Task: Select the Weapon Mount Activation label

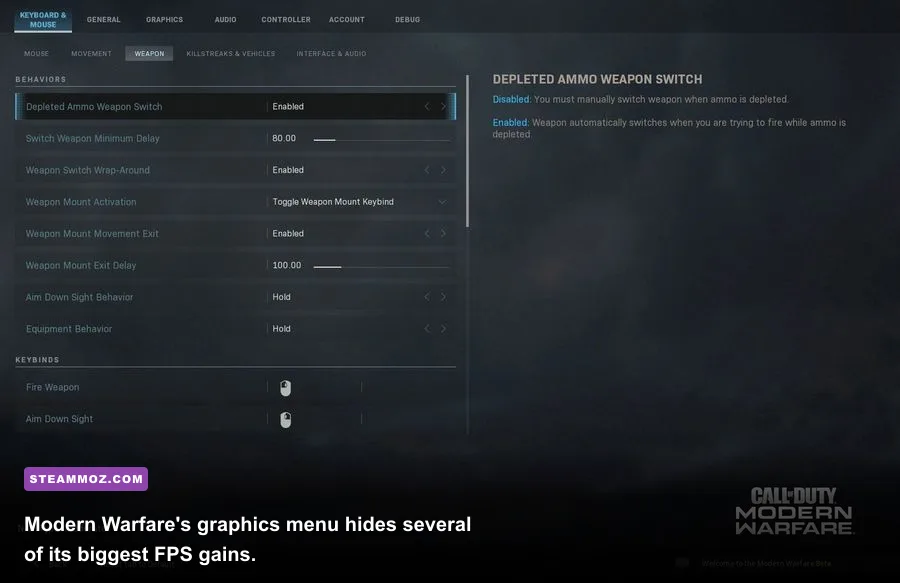Action: (81, 202)
